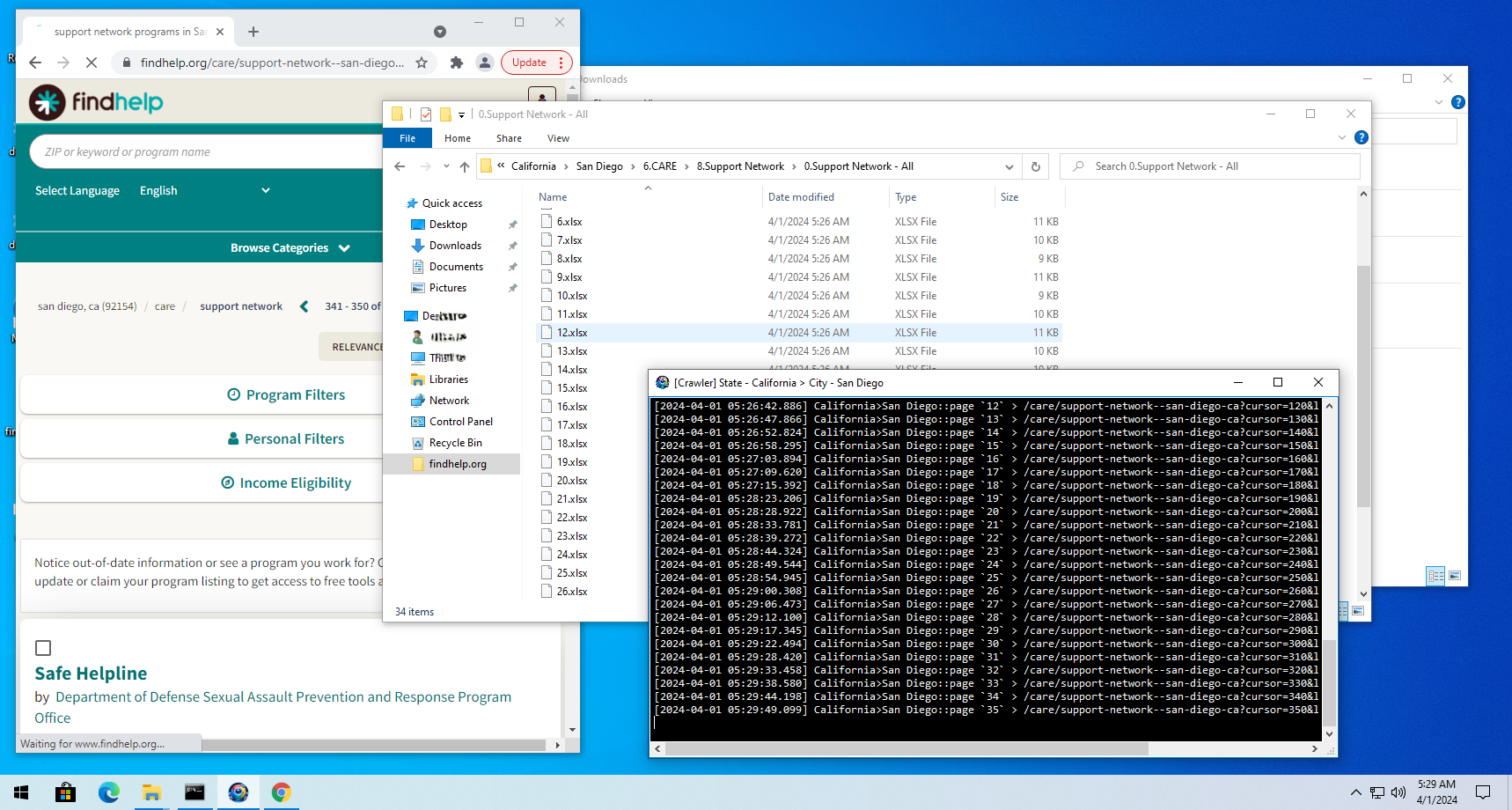Image resolution: width=1512 pixels, height=810 pixels.
Task: Open the Share ribbon tab
Action: pyautogui.click(x=509, y=138)
